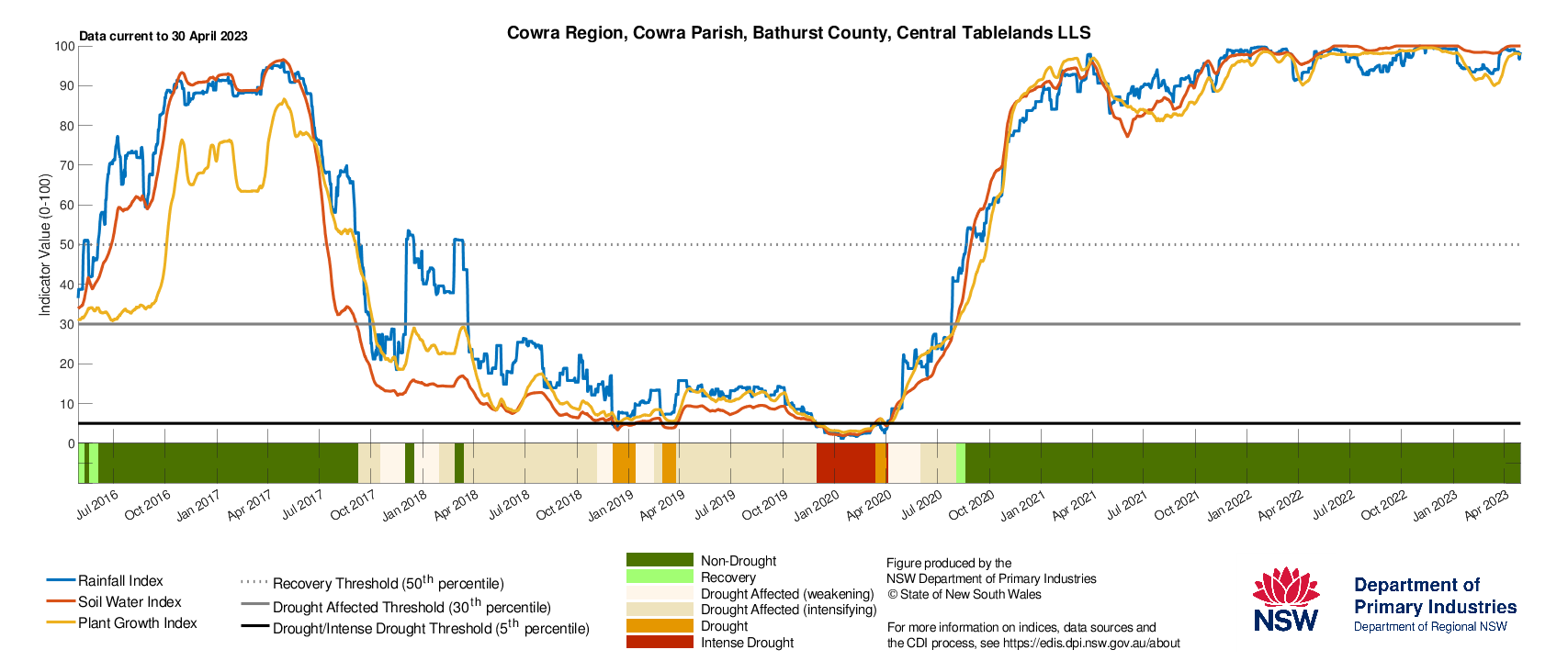Click the light green Recovery band near Oct 2020
The image size is (1568, 661).
click(961, 463)
